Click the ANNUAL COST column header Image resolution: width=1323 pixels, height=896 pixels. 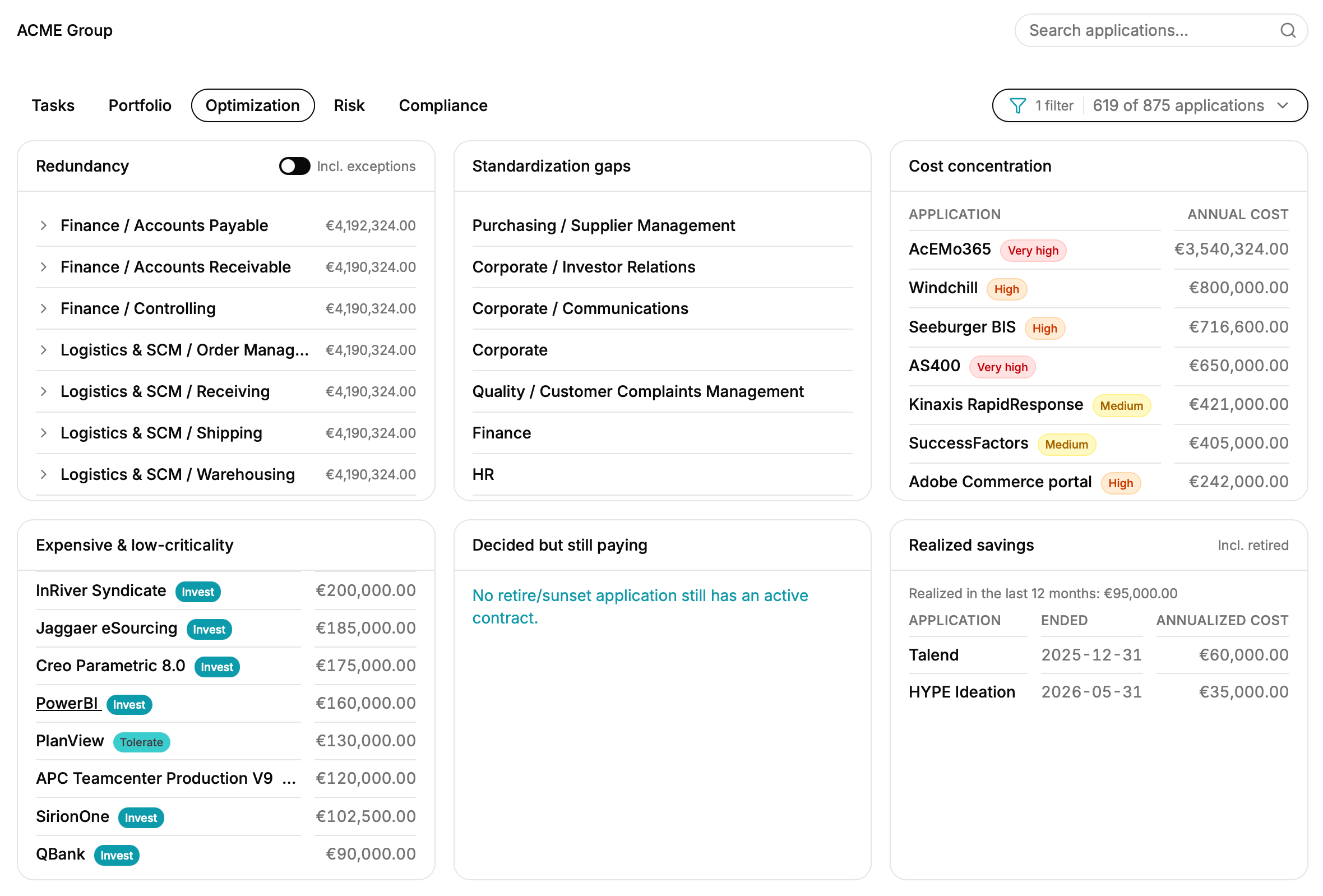[1238, 215]
